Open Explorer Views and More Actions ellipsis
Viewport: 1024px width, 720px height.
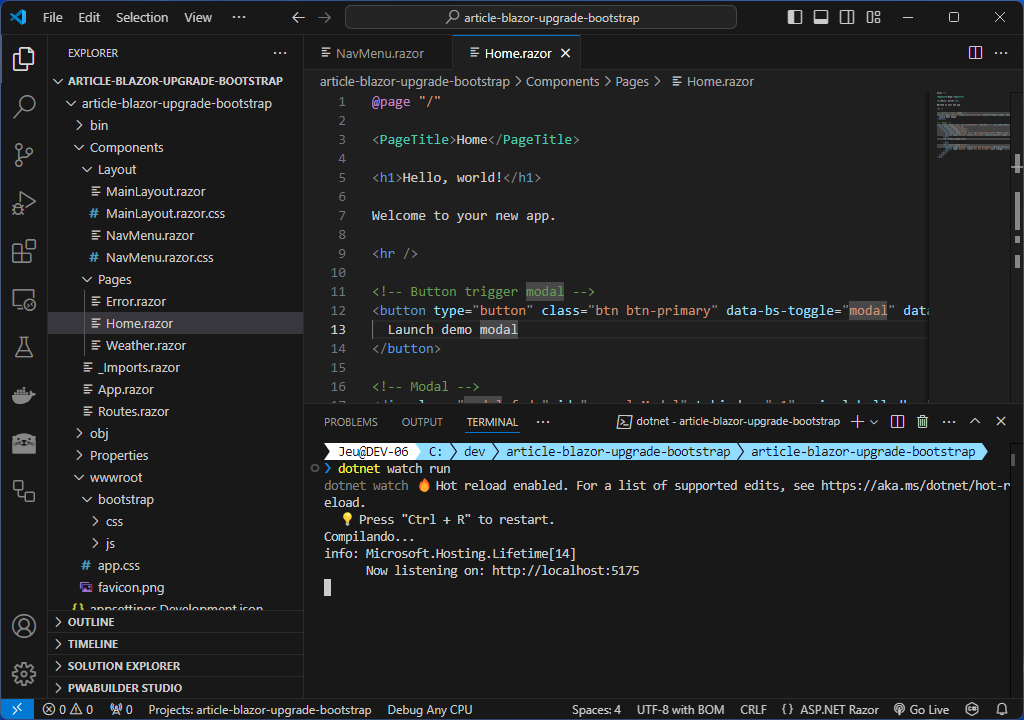click(280, 53)
